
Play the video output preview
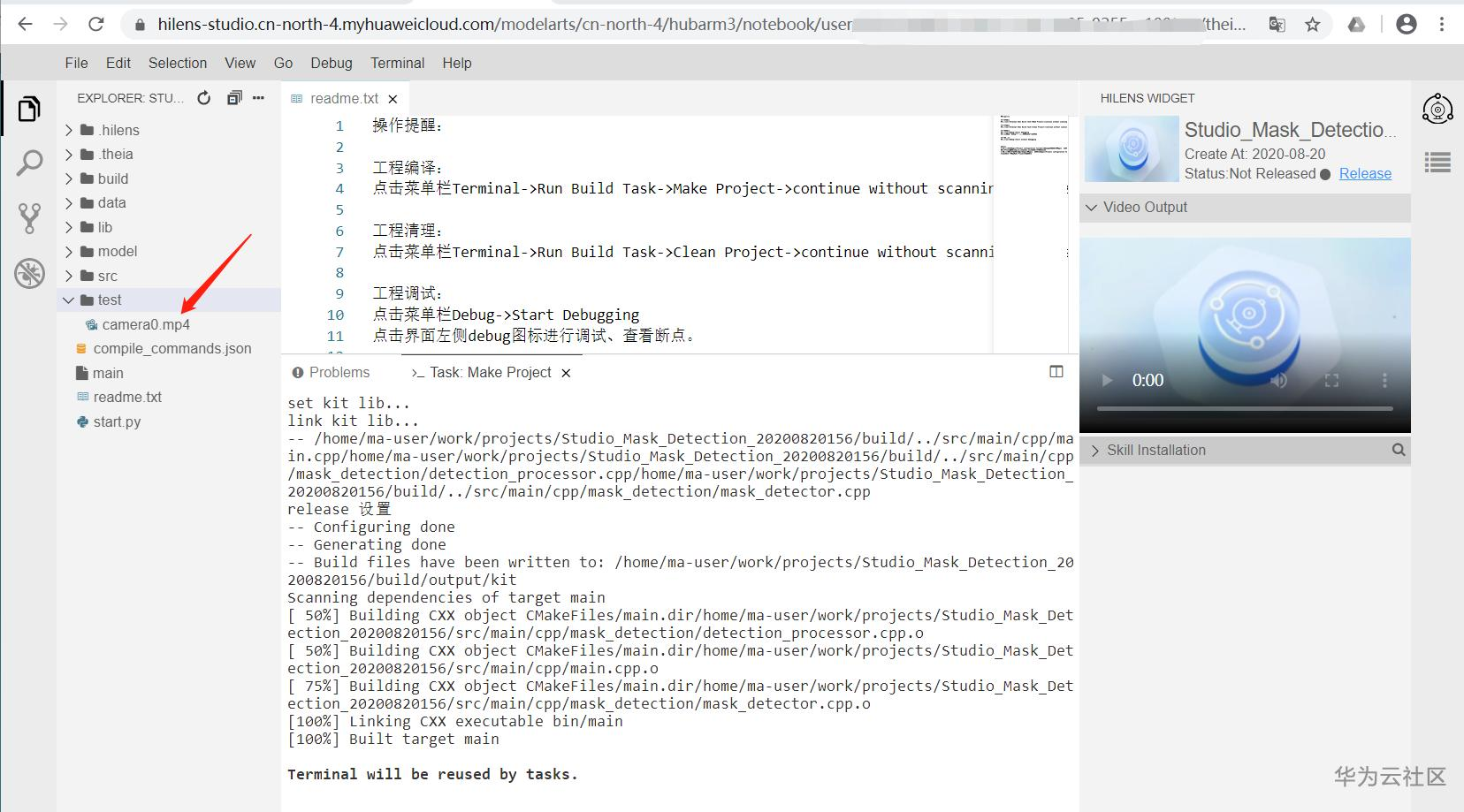point(1106,380)
